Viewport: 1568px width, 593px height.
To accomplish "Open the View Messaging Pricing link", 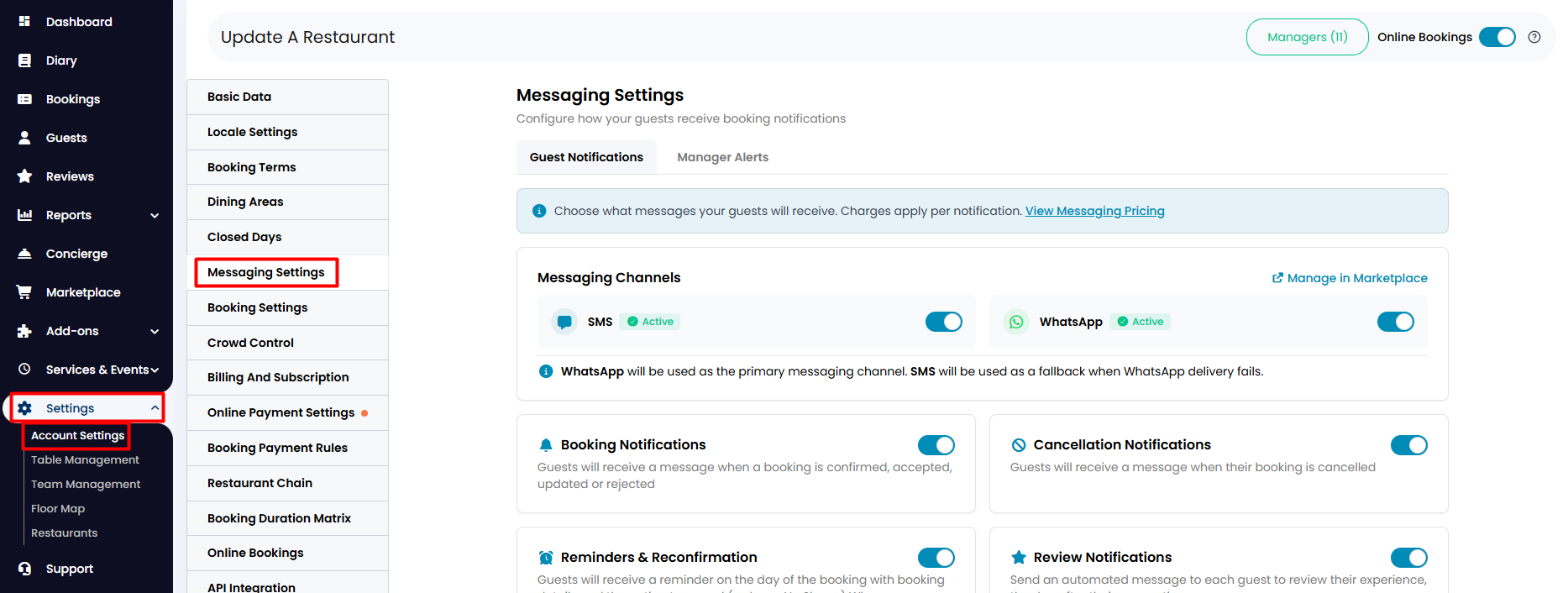I will [1094, 211].
